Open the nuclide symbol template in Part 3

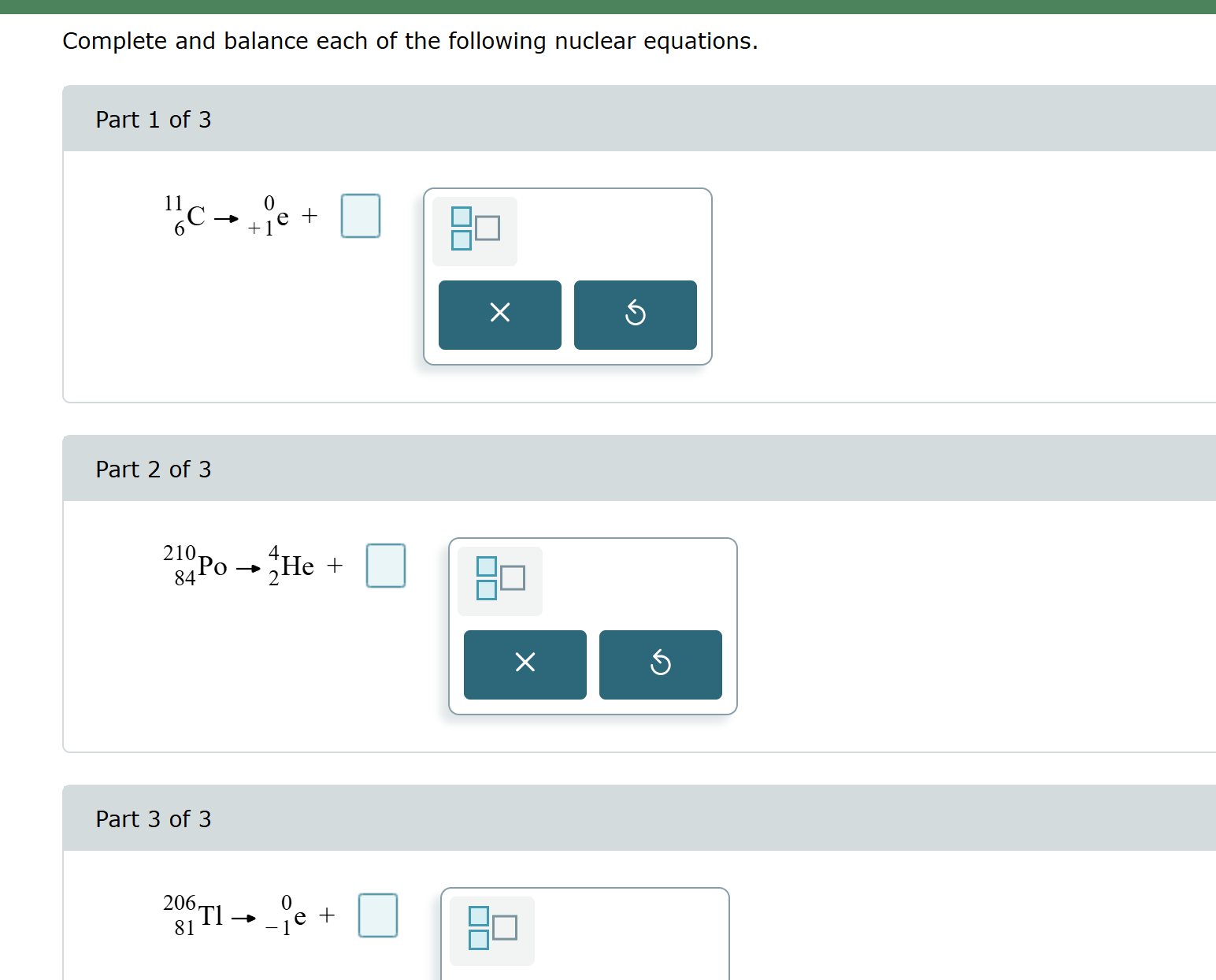click(x=491, y=930)
